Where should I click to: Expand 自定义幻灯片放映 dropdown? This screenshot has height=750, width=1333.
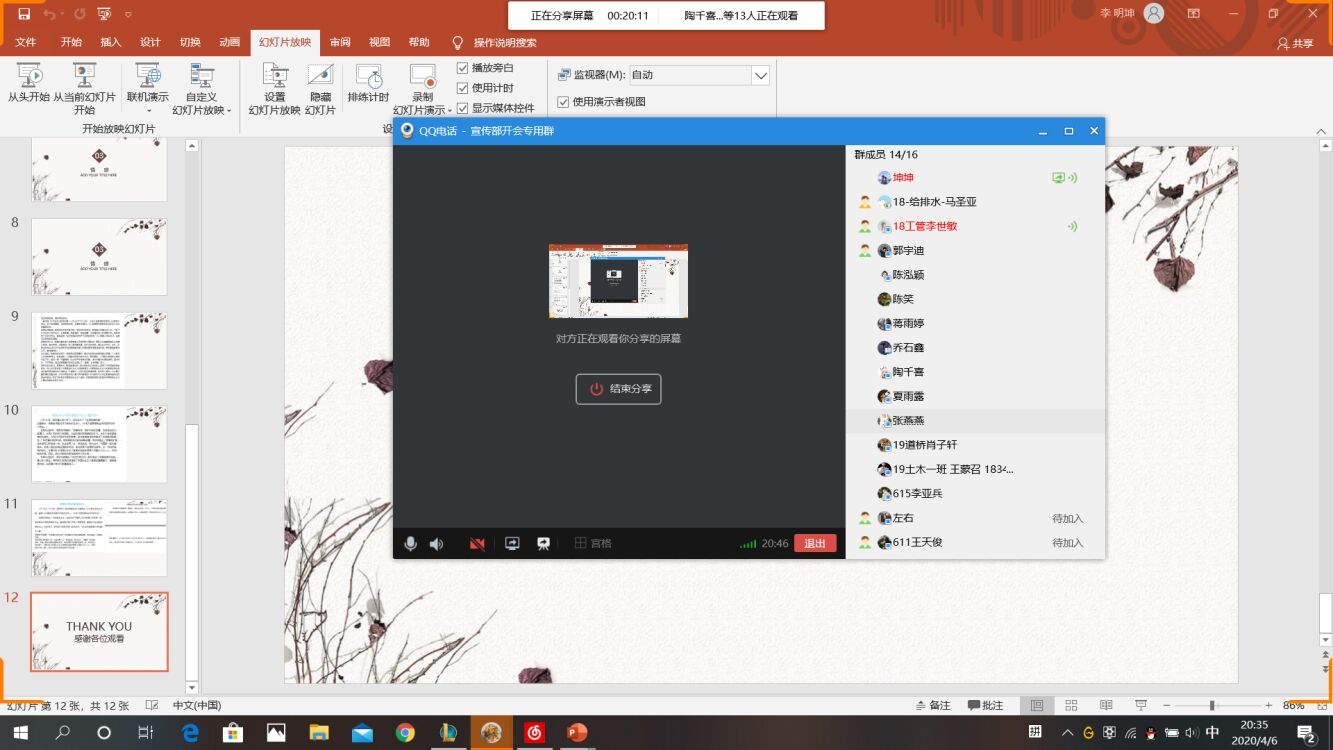point(201,104)
